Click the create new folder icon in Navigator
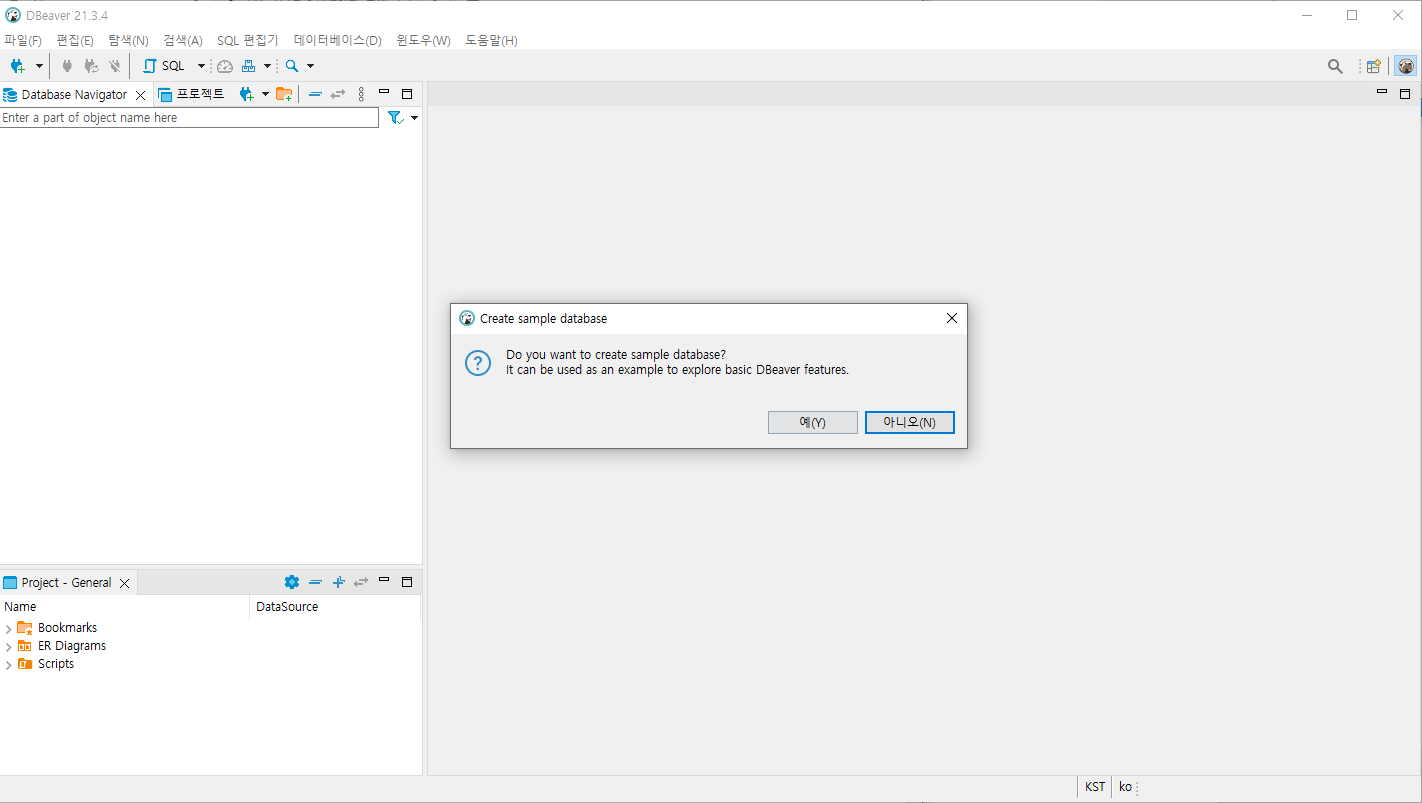 coord(284,94)
